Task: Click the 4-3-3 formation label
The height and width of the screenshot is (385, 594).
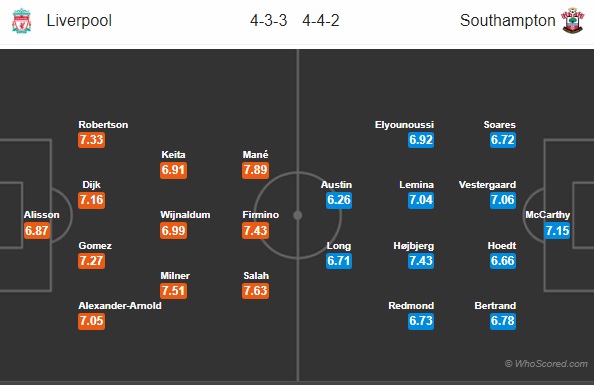Action: click(269, 20)
